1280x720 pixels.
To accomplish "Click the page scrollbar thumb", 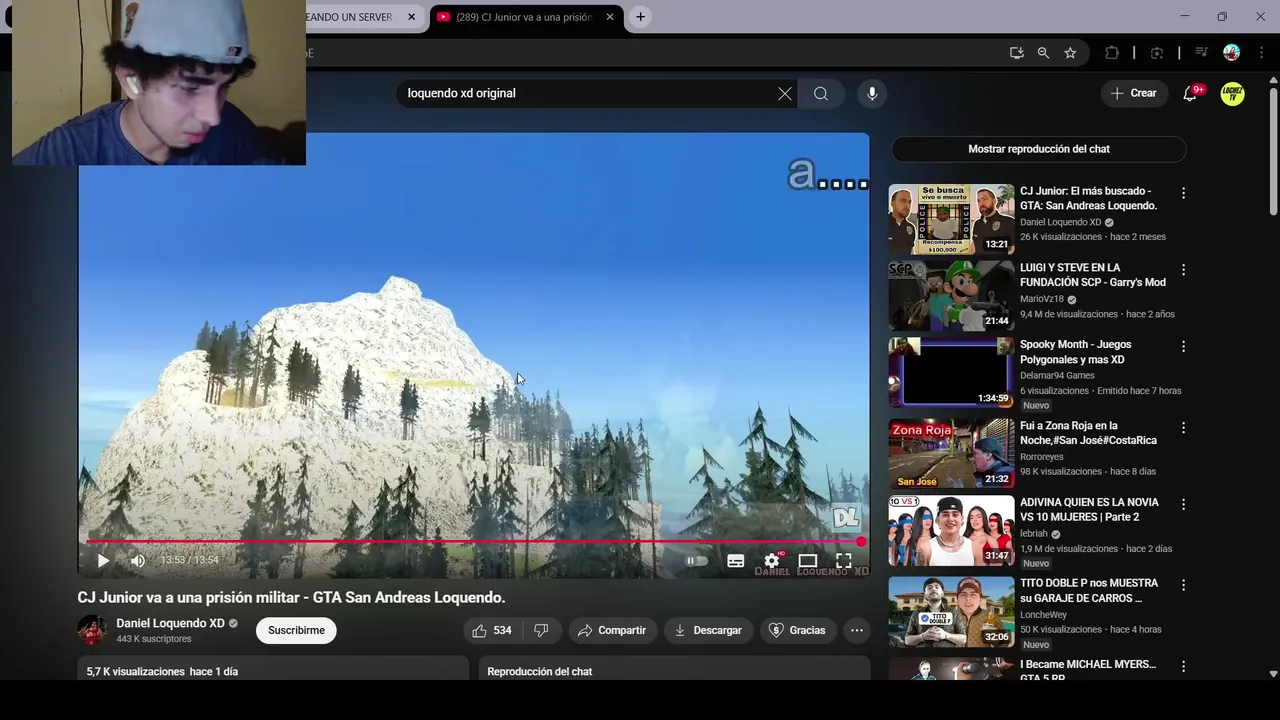I will 1273,150.
